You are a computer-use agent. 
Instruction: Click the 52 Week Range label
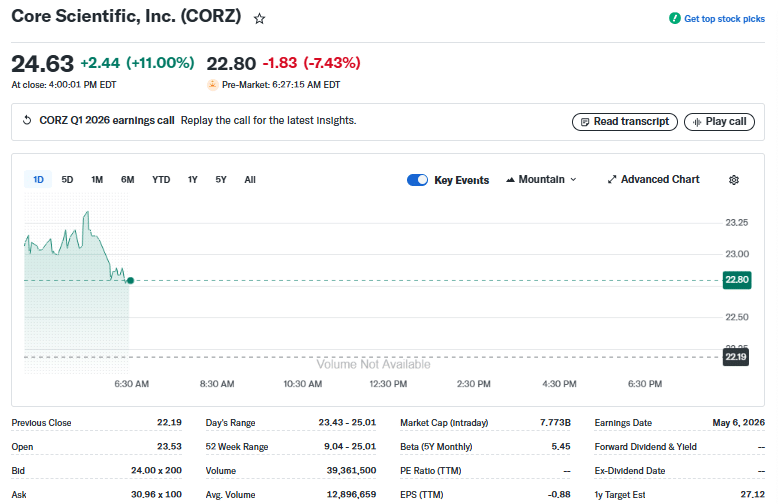tap(237, 447)
